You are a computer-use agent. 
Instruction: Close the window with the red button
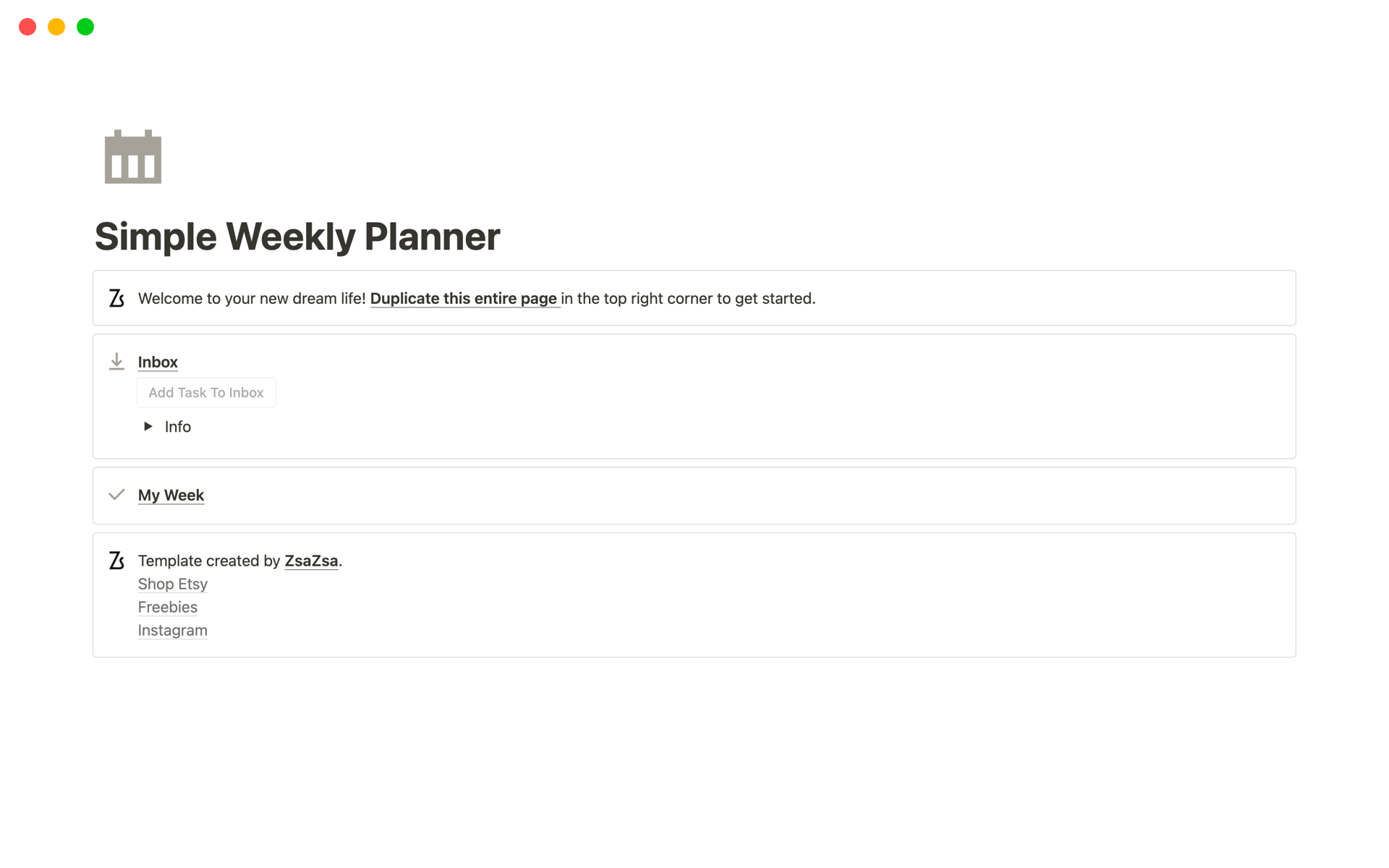click(x=27, y=27)
